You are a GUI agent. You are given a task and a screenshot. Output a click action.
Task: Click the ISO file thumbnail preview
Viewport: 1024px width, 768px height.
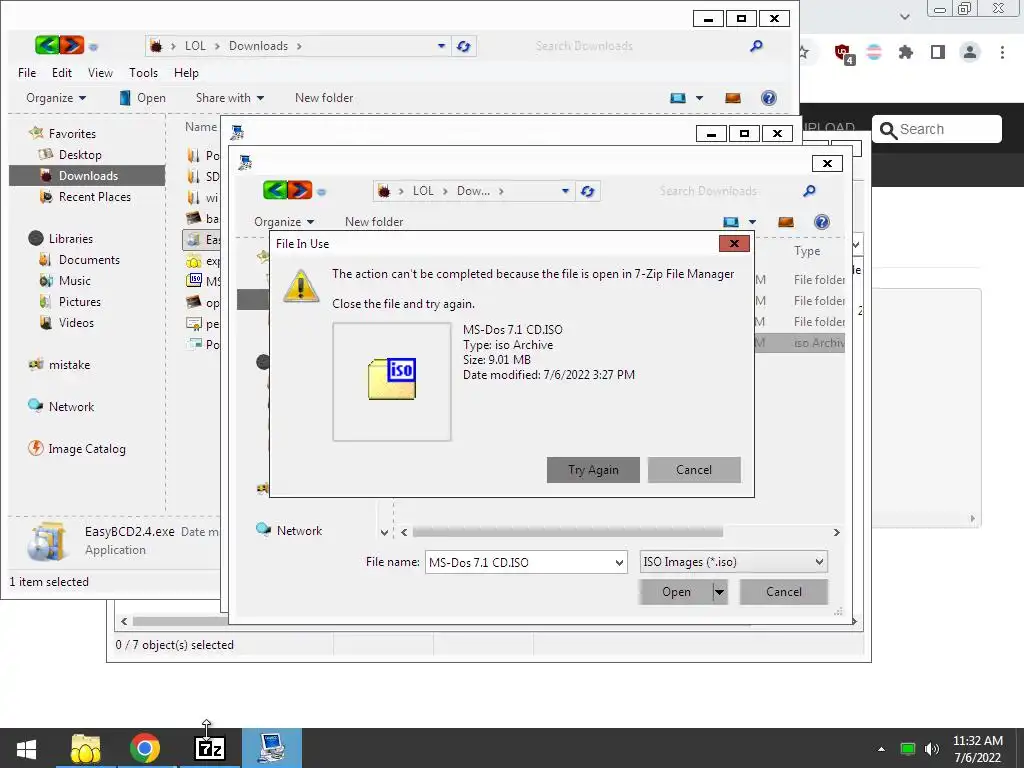pos(392,381)
